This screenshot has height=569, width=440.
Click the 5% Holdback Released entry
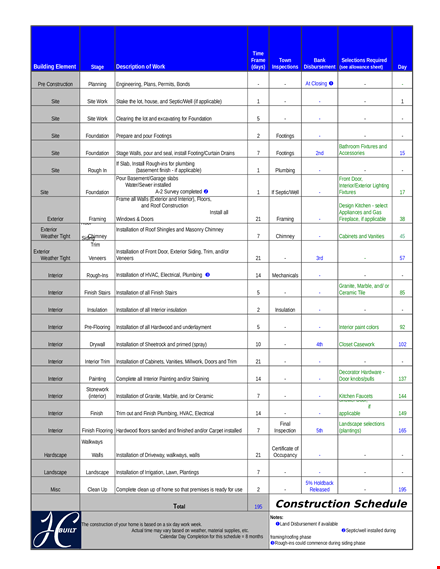(x=320, y=486)
